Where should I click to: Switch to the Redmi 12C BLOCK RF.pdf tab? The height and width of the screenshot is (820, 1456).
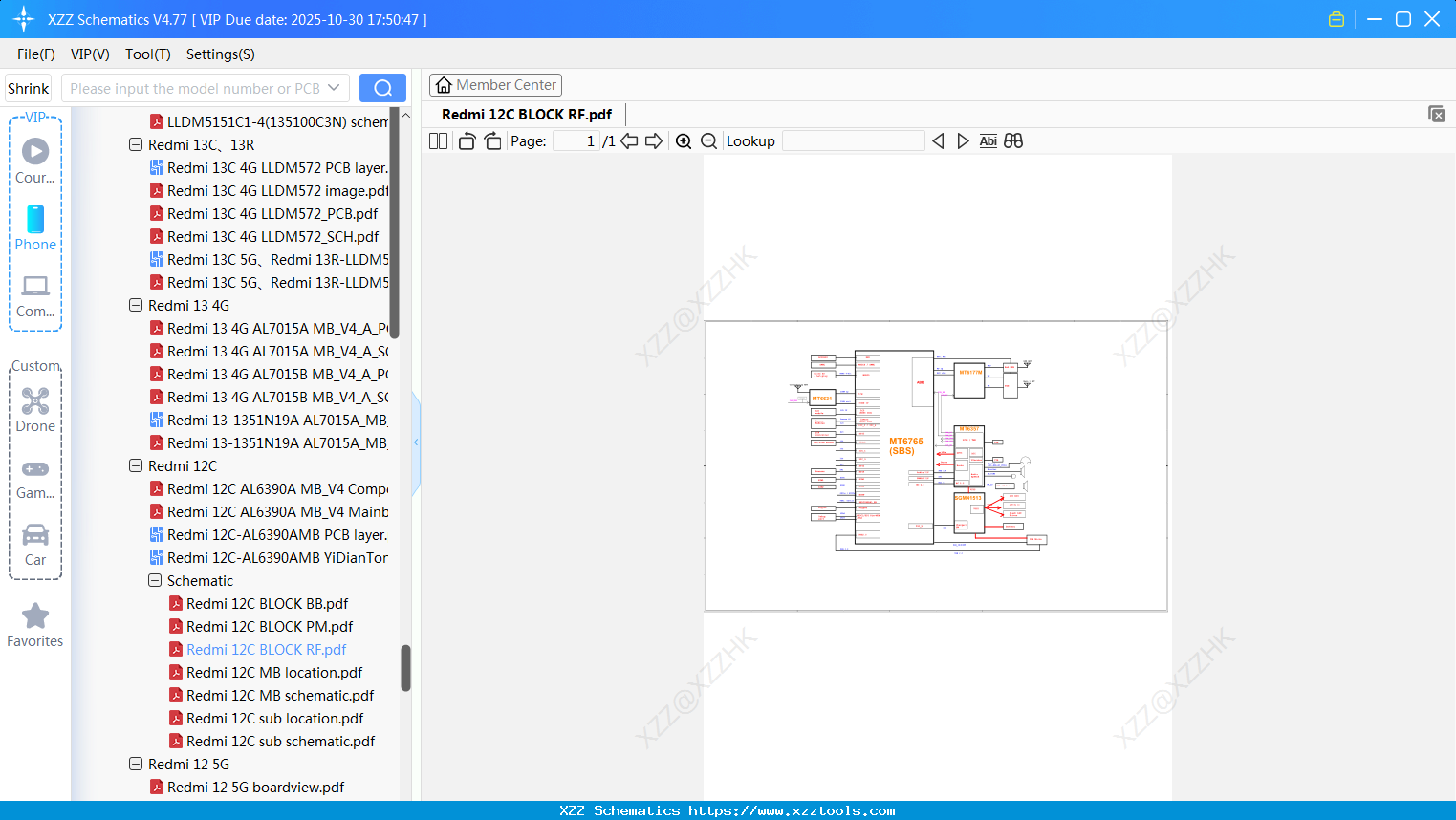(525, 114)
